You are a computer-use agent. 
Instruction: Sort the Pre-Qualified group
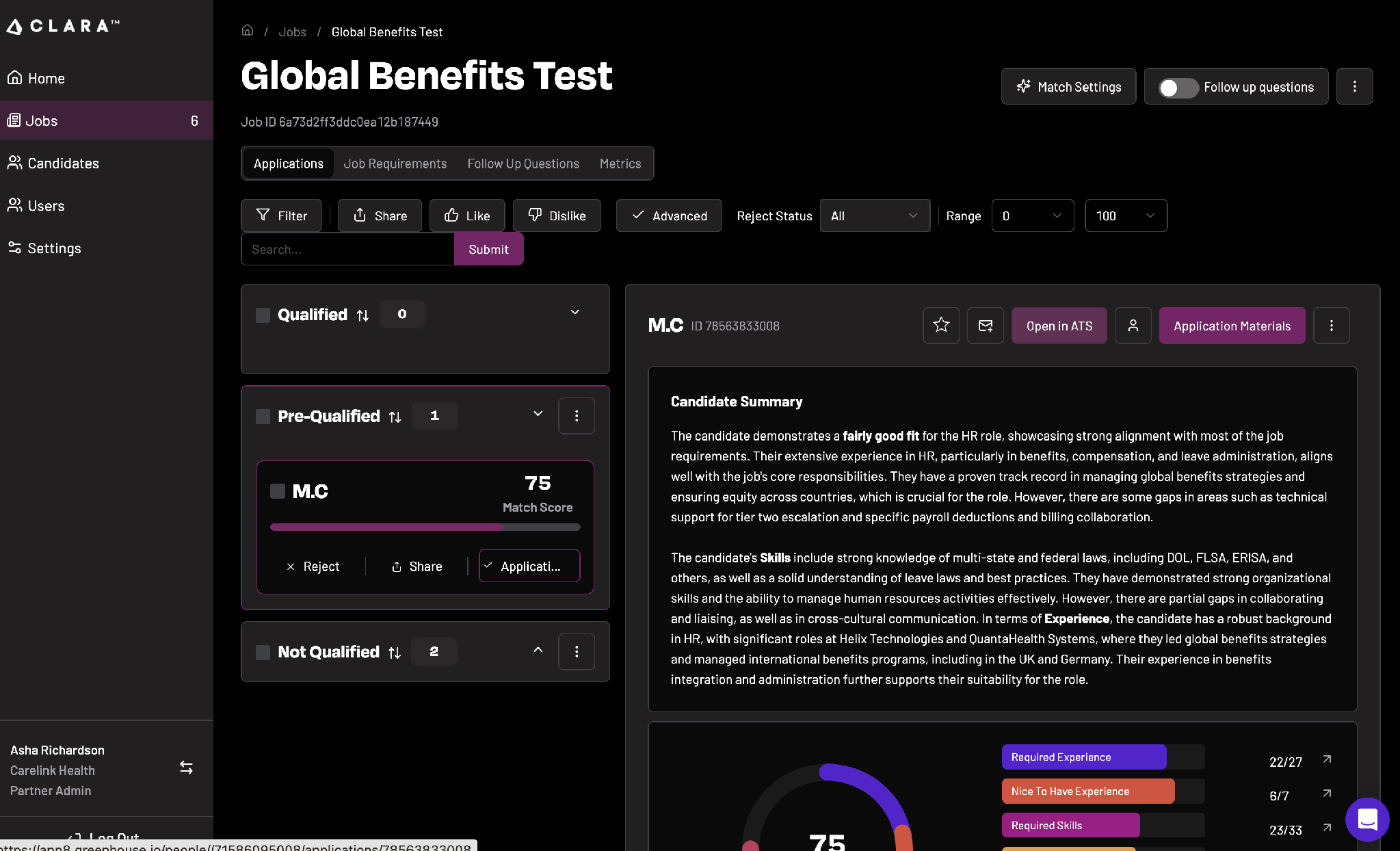395,417
